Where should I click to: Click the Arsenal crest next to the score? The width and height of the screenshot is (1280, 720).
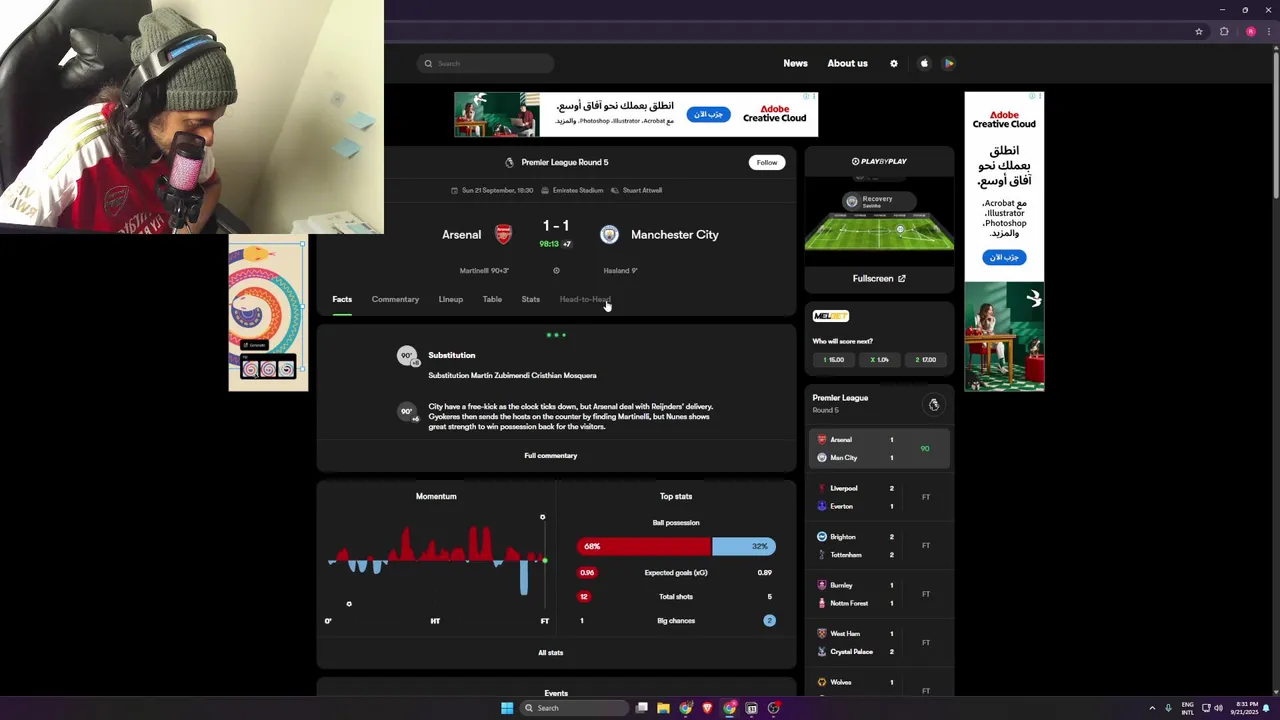pos(504,235)
